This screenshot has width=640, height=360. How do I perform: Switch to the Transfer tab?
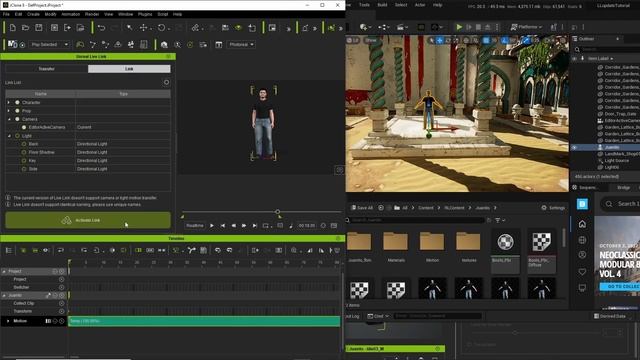(47, 69)
